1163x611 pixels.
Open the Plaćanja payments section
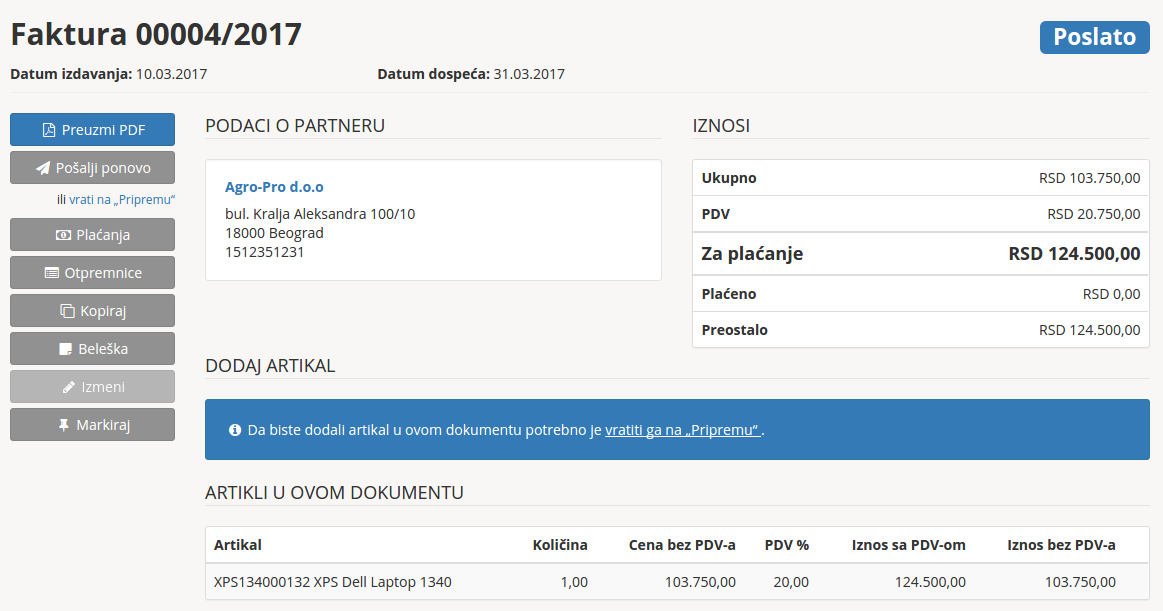92,235
